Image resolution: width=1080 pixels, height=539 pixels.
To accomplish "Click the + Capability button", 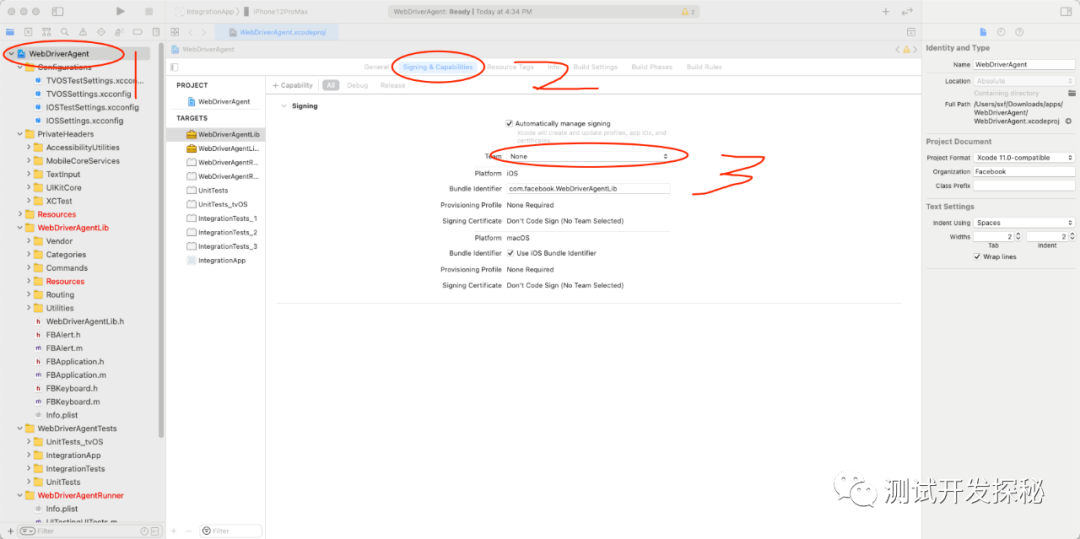I will tap(293, 85).
